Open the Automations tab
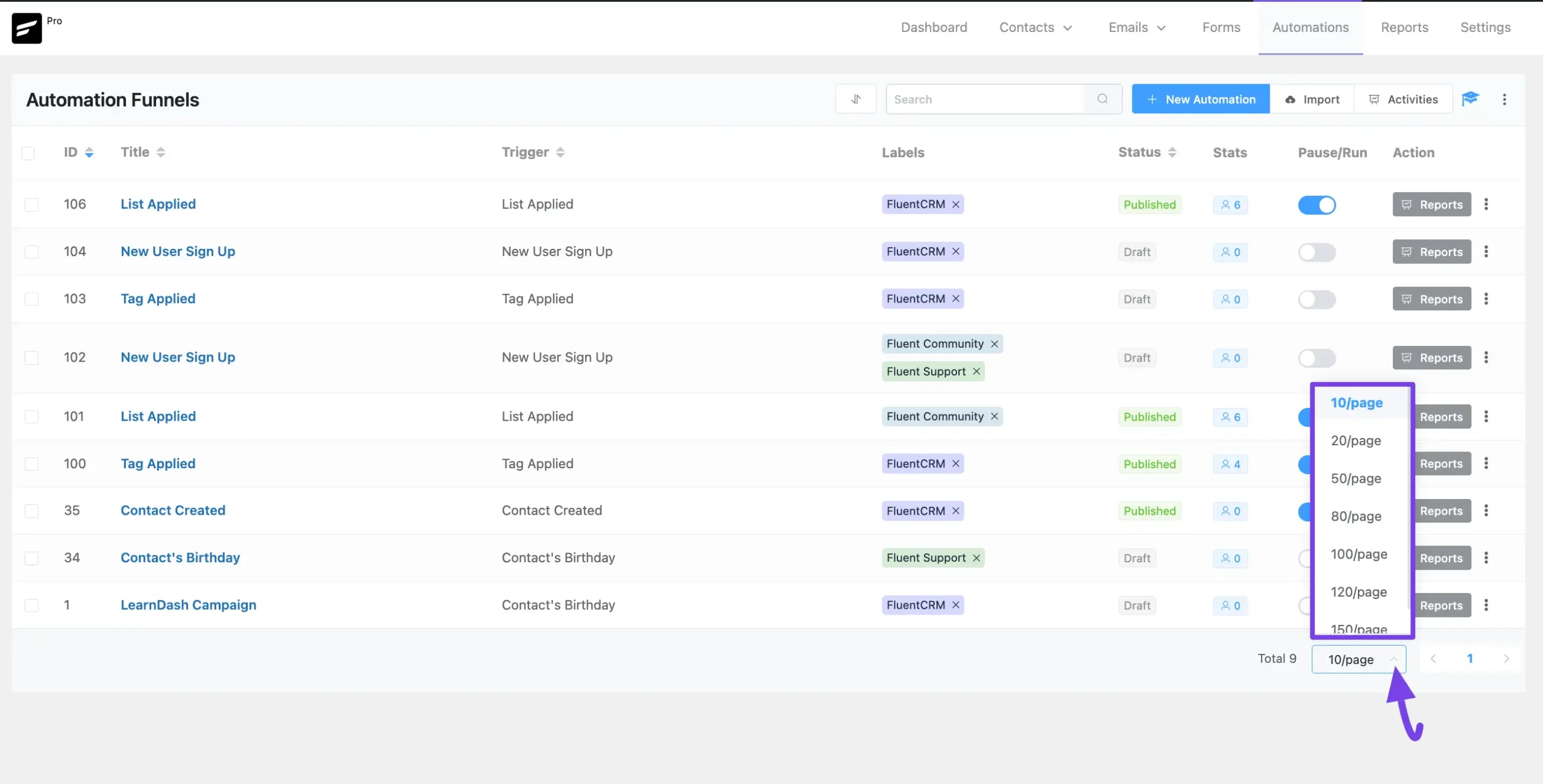The image size is (1543, 784). (1310, 27)
